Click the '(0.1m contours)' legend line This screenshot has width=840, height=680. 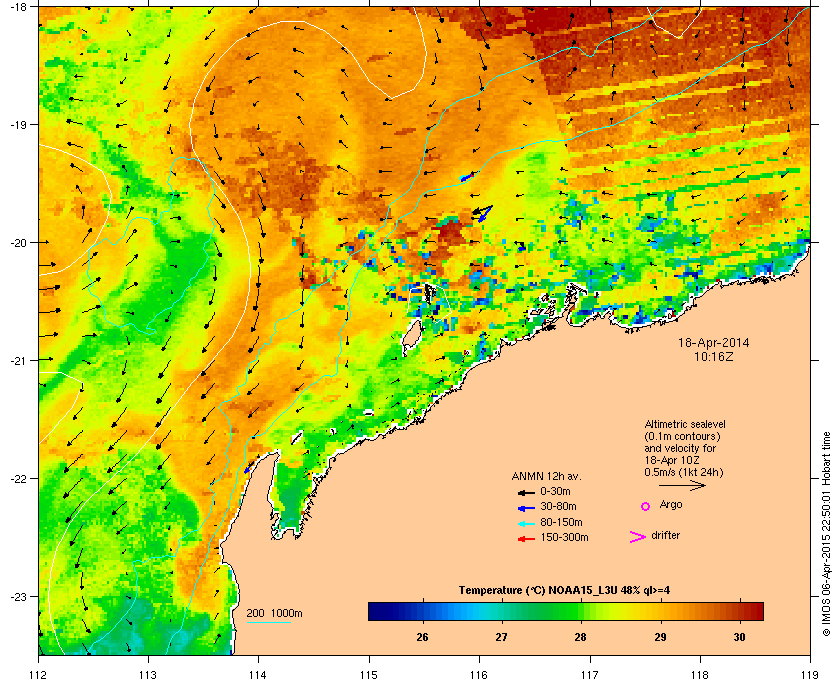(682, 436)
